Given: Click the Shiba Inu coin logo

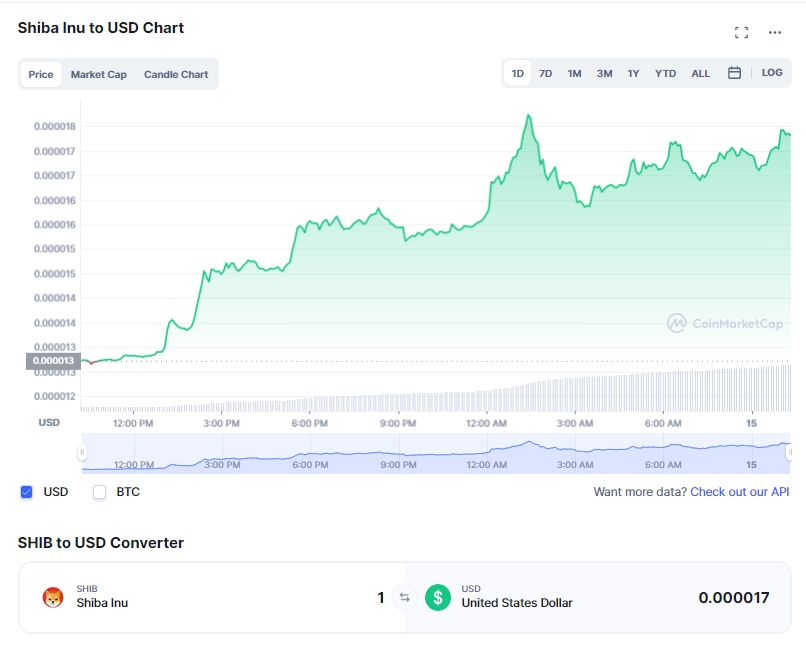Looking at the screenshot, I should coord(53,597).
